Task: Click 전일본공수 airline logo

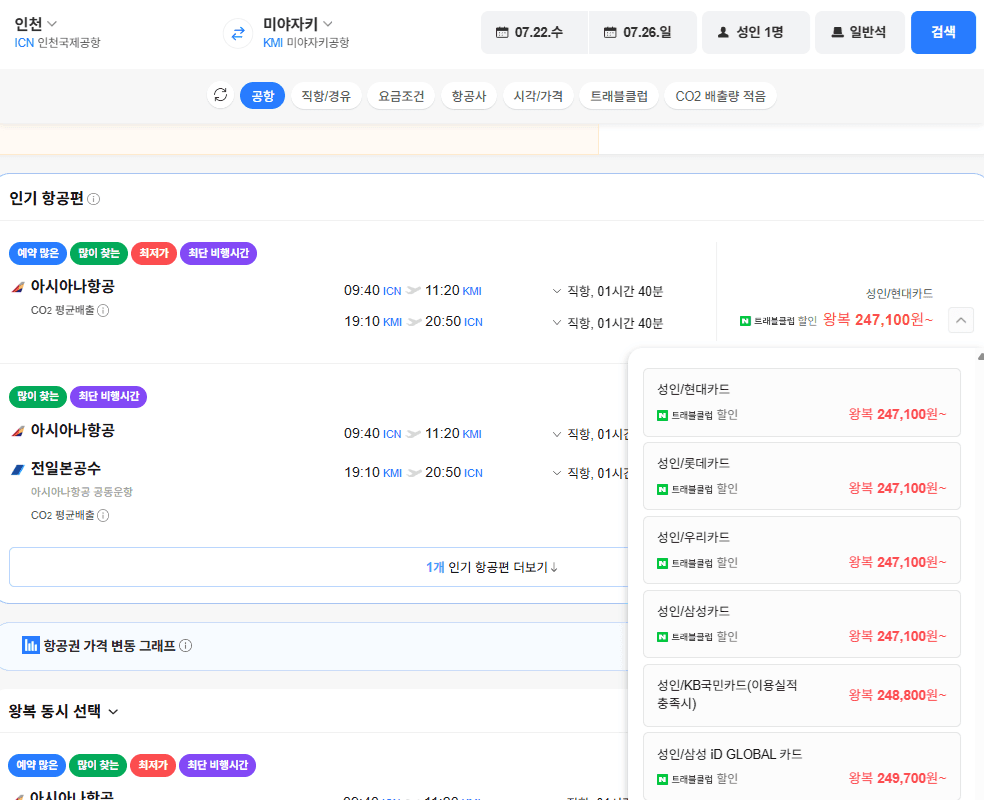Action: click(x=18, y=469)
